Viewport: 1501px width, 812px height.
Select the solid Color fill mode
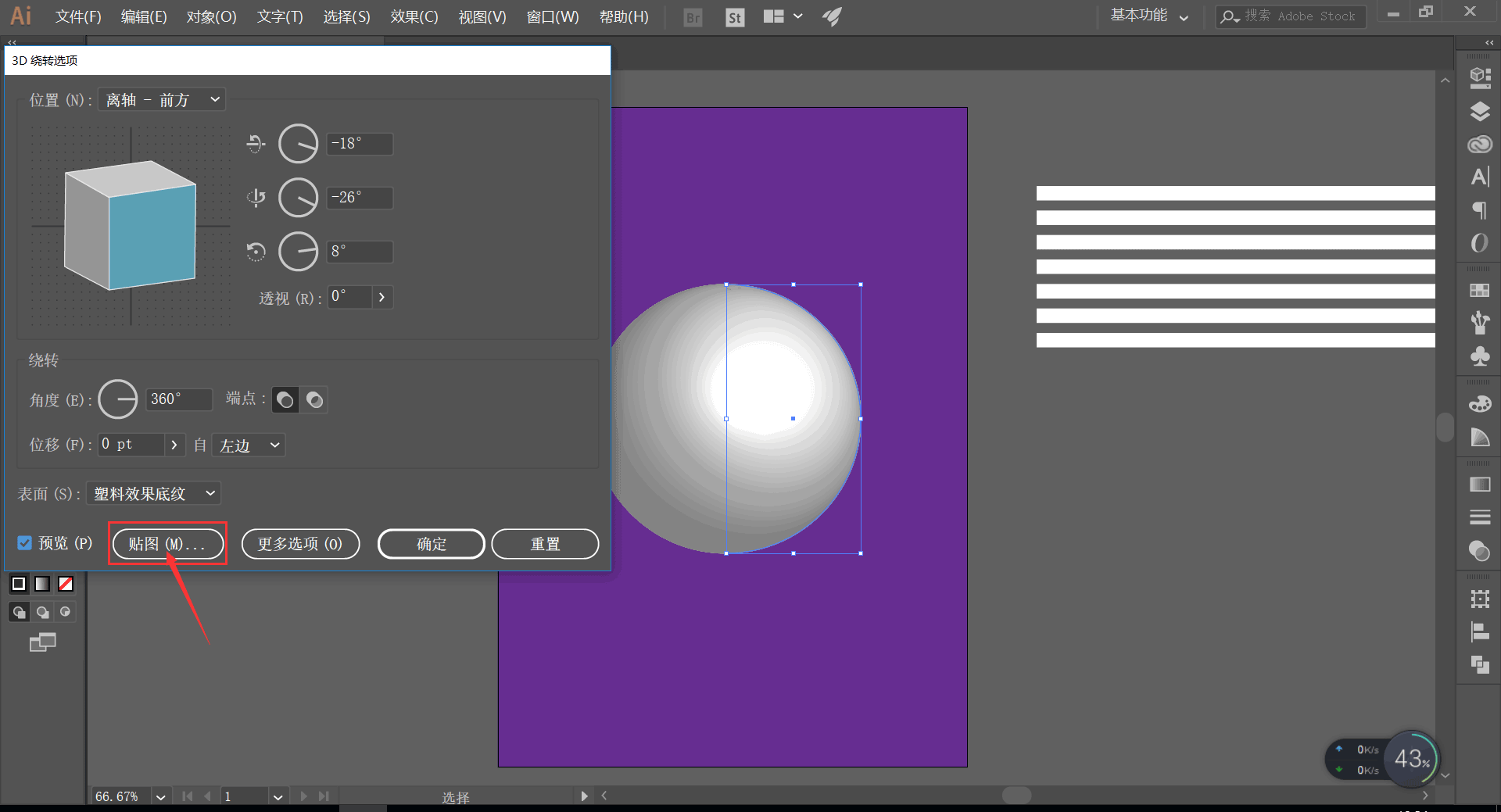pyautogui.click(x=19, y=584)
